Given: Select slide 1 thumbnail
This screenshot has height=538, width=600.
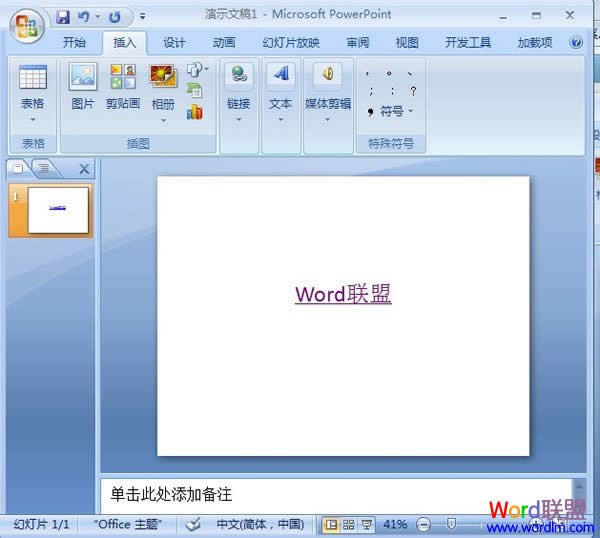Looking at the screenshot, I should 51,210.
